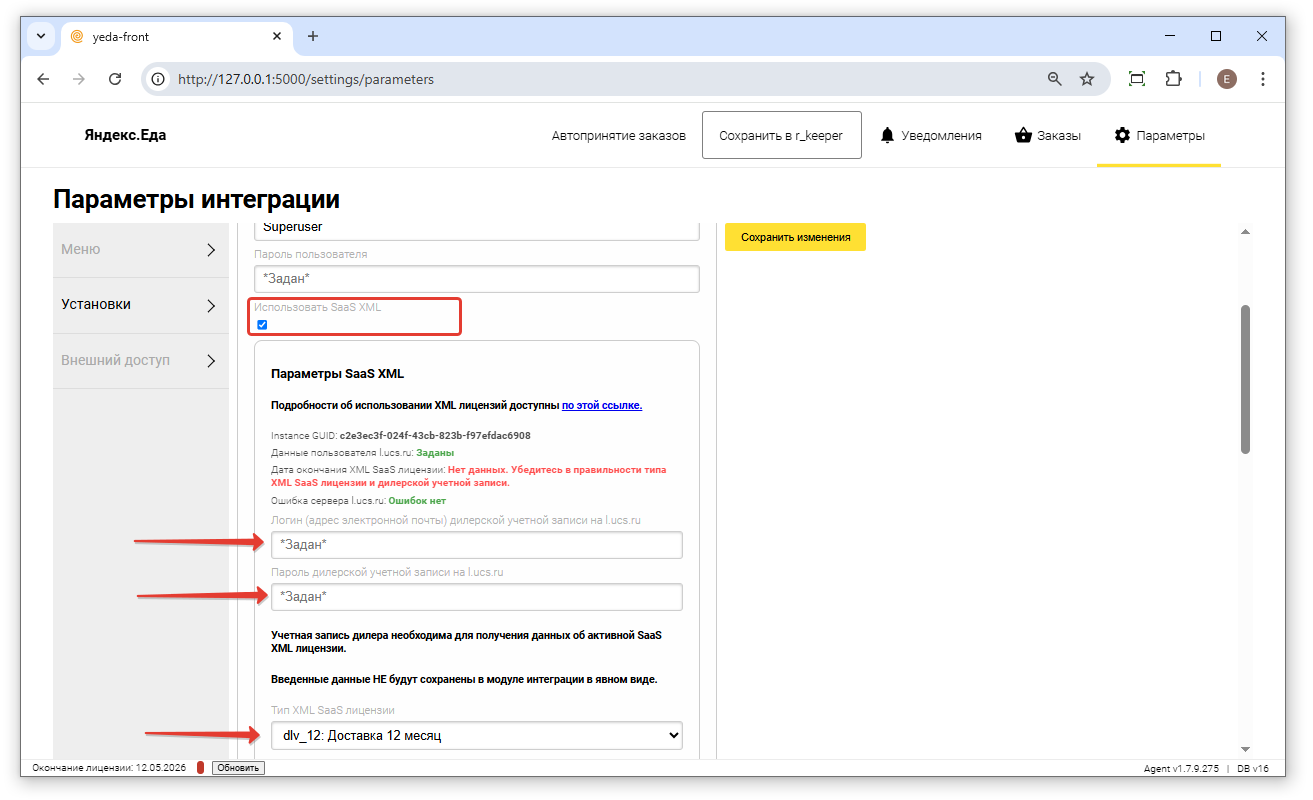Click the browser address bar URL
Image resolution: width=1313 pixels, height=800 pixels.
click(306, 79)
